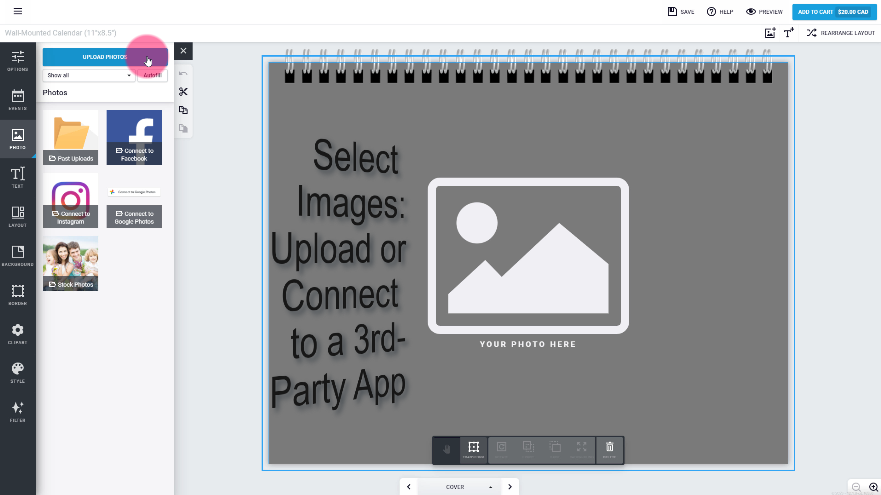
Task: Click the zoom in magnifier
Action: coord(873,487)
